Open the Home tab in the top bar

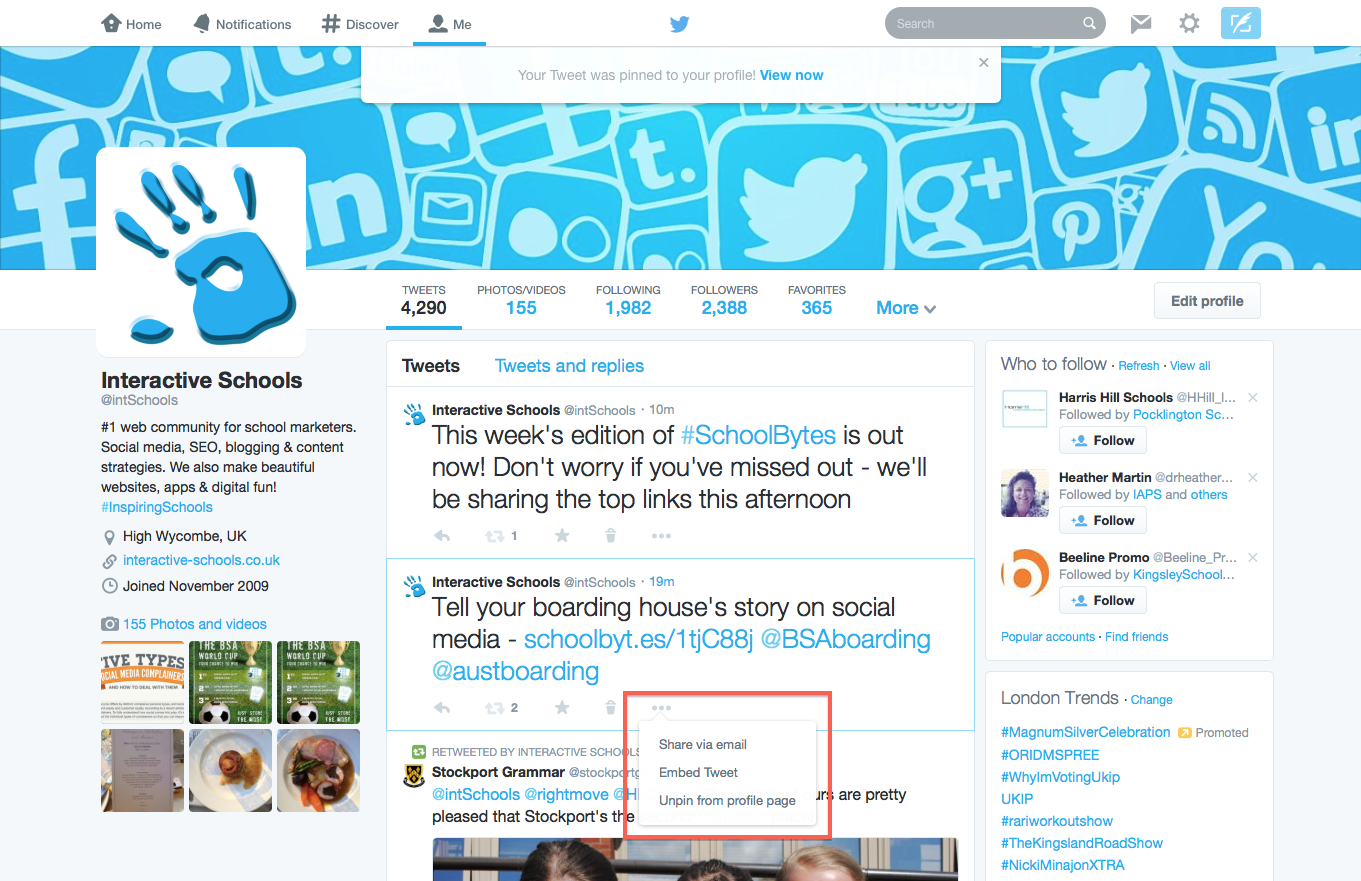[131, 24]
